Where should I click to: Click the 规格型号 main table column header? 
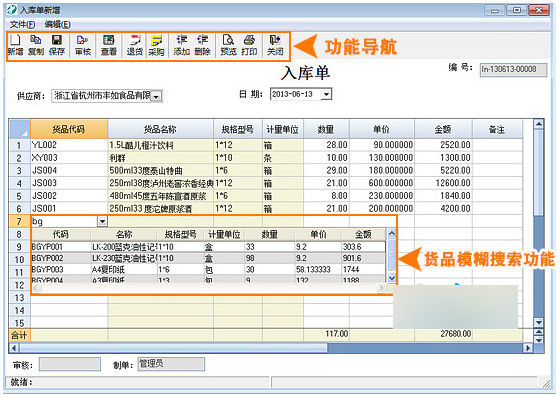click(238, 129)
